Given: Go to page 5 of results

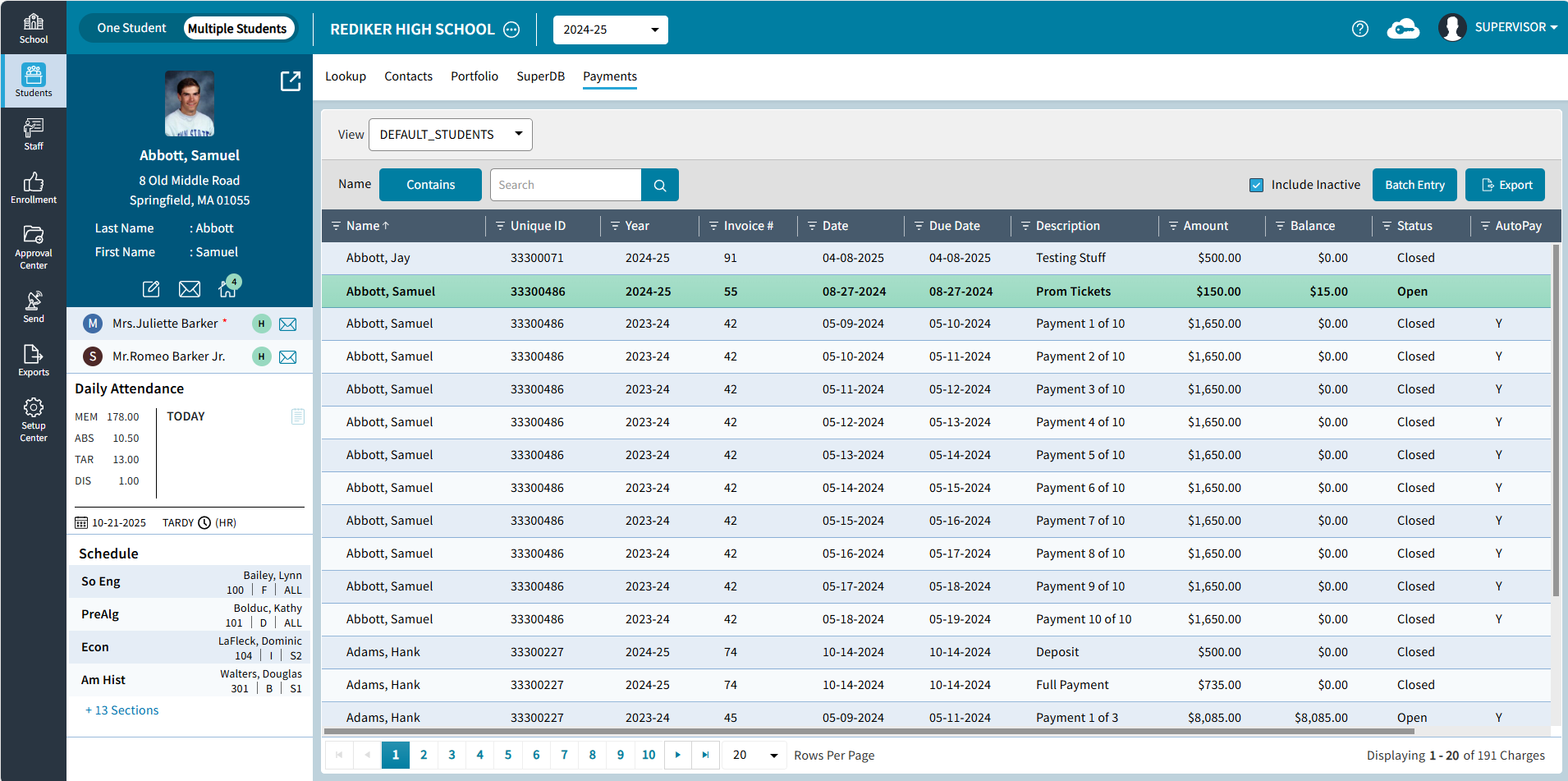Looking at the screenshot, I should pos(508,755).
